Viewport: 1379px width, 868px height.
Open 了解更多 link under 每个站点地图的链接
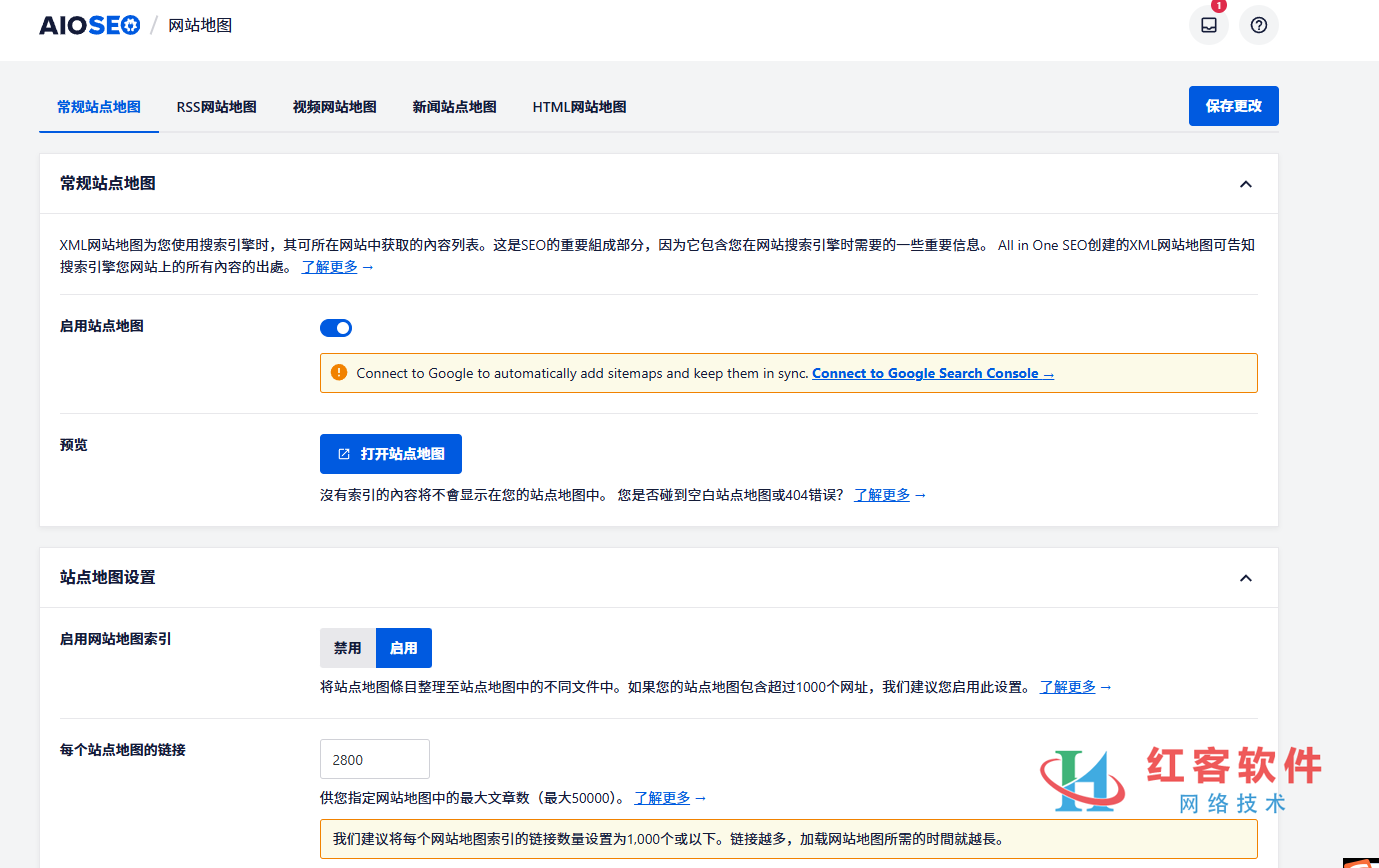[662, 798]
